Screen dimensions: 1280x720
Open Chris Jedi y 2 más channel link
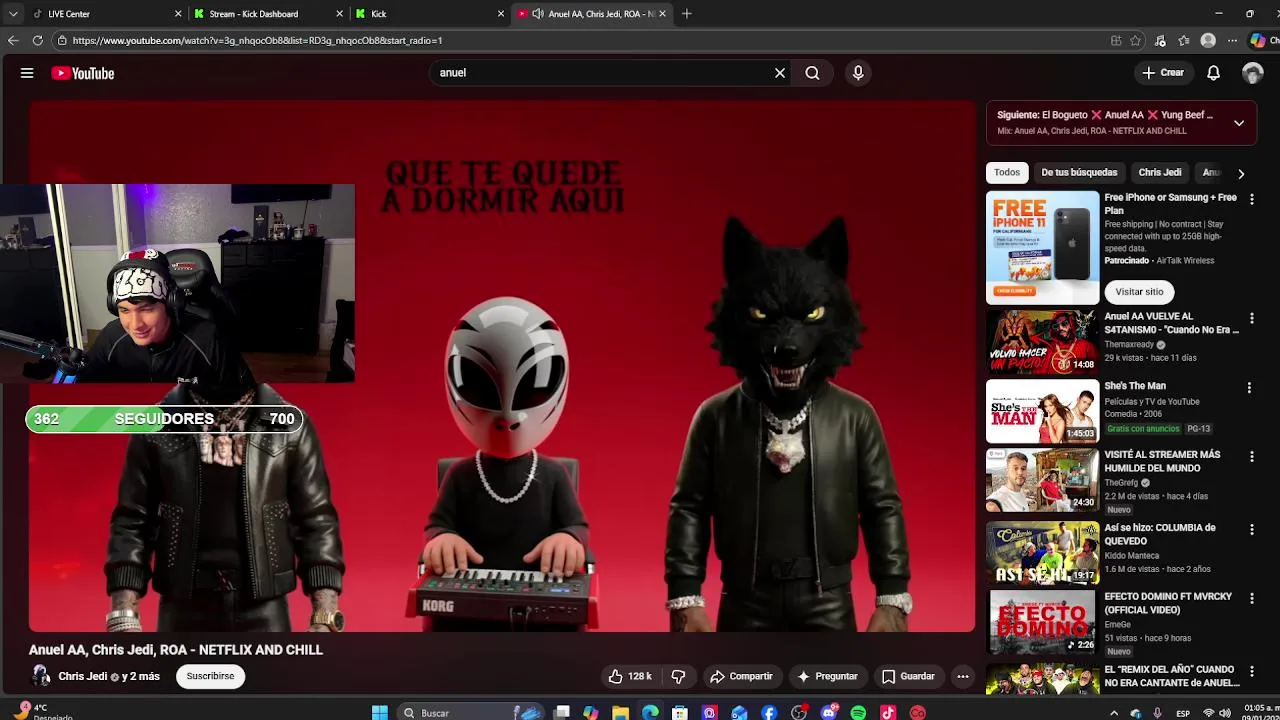109,676
